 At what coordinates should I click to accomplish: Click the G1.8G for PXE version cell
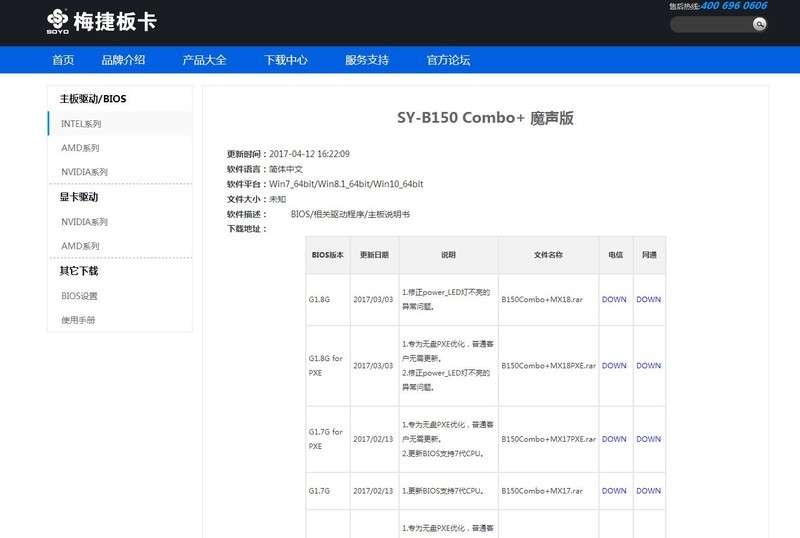[326, 365]
